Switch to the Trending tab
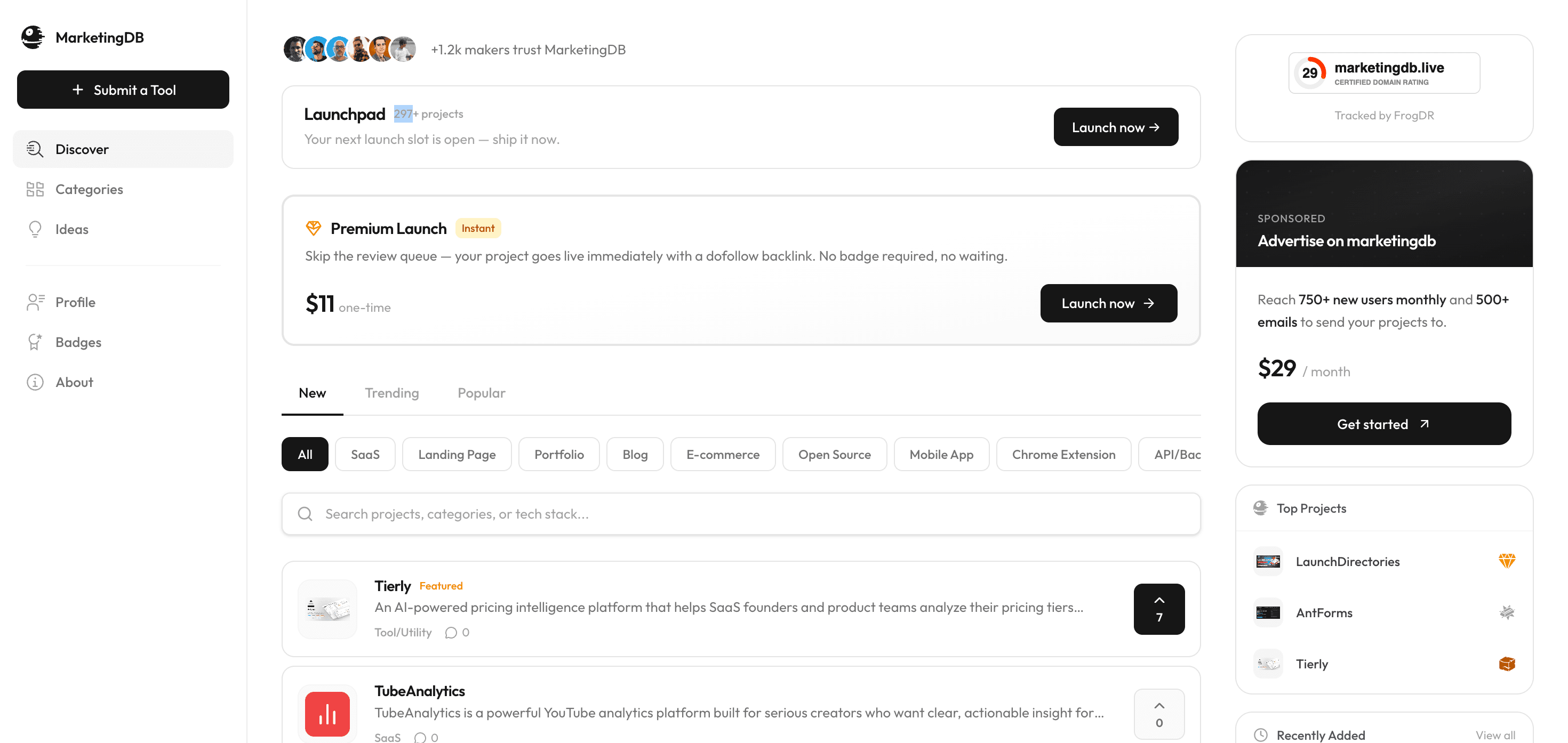The image size is (1568, 743). click(x=391, y=393)
